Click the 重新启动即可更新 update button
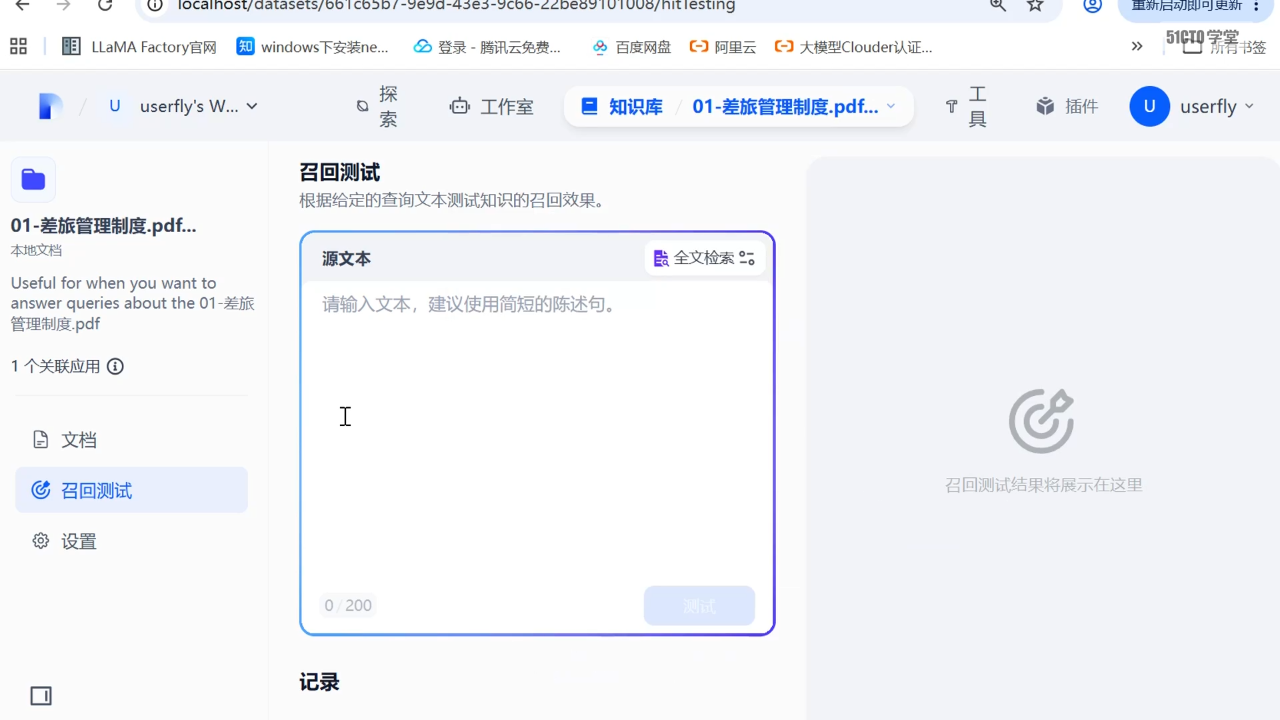This screenshot has width=1280, height=720. pyautogui.click(x=1187, y=6)
